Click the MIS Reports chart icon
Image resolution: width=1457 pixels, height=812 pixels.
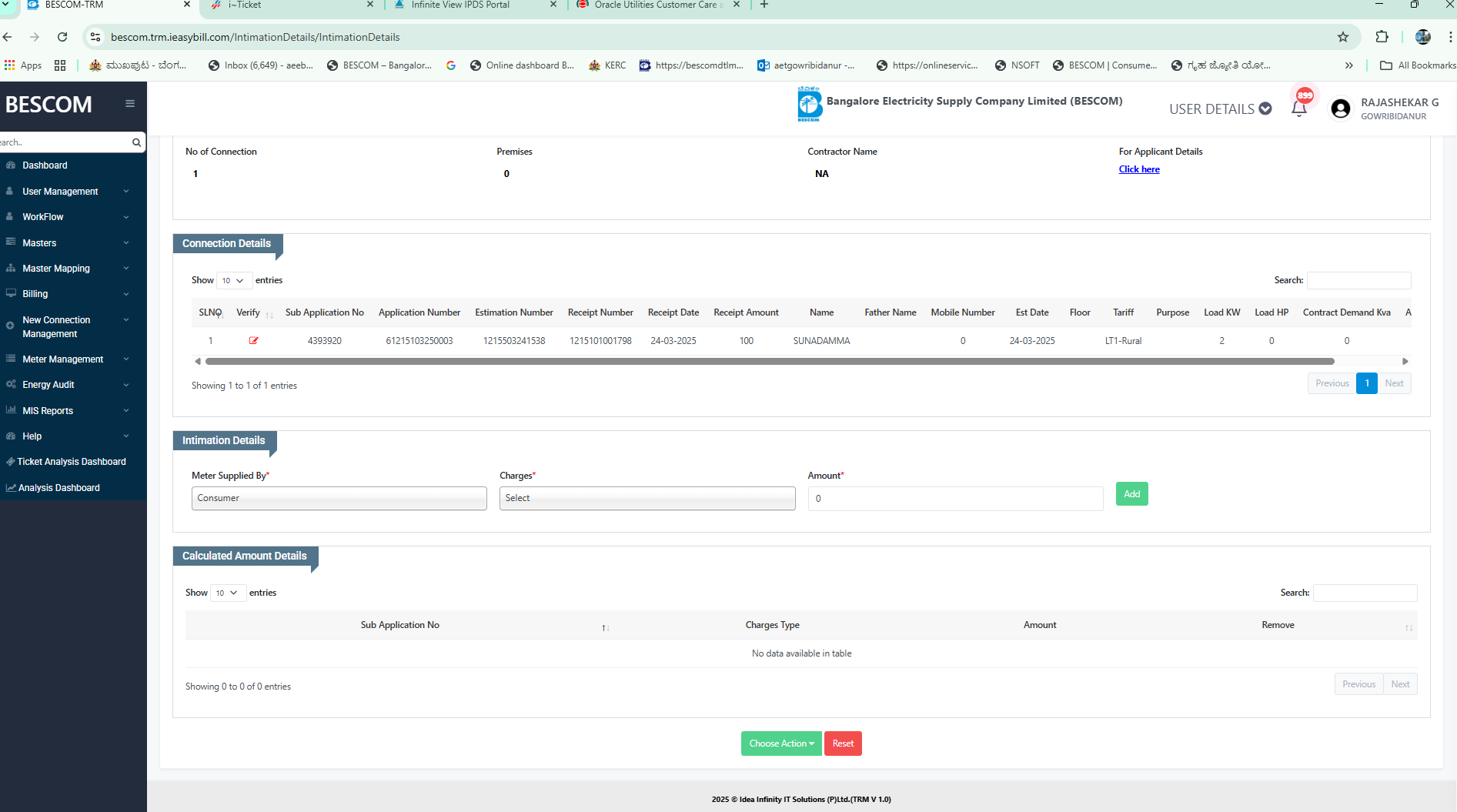(x=11, y=410)
